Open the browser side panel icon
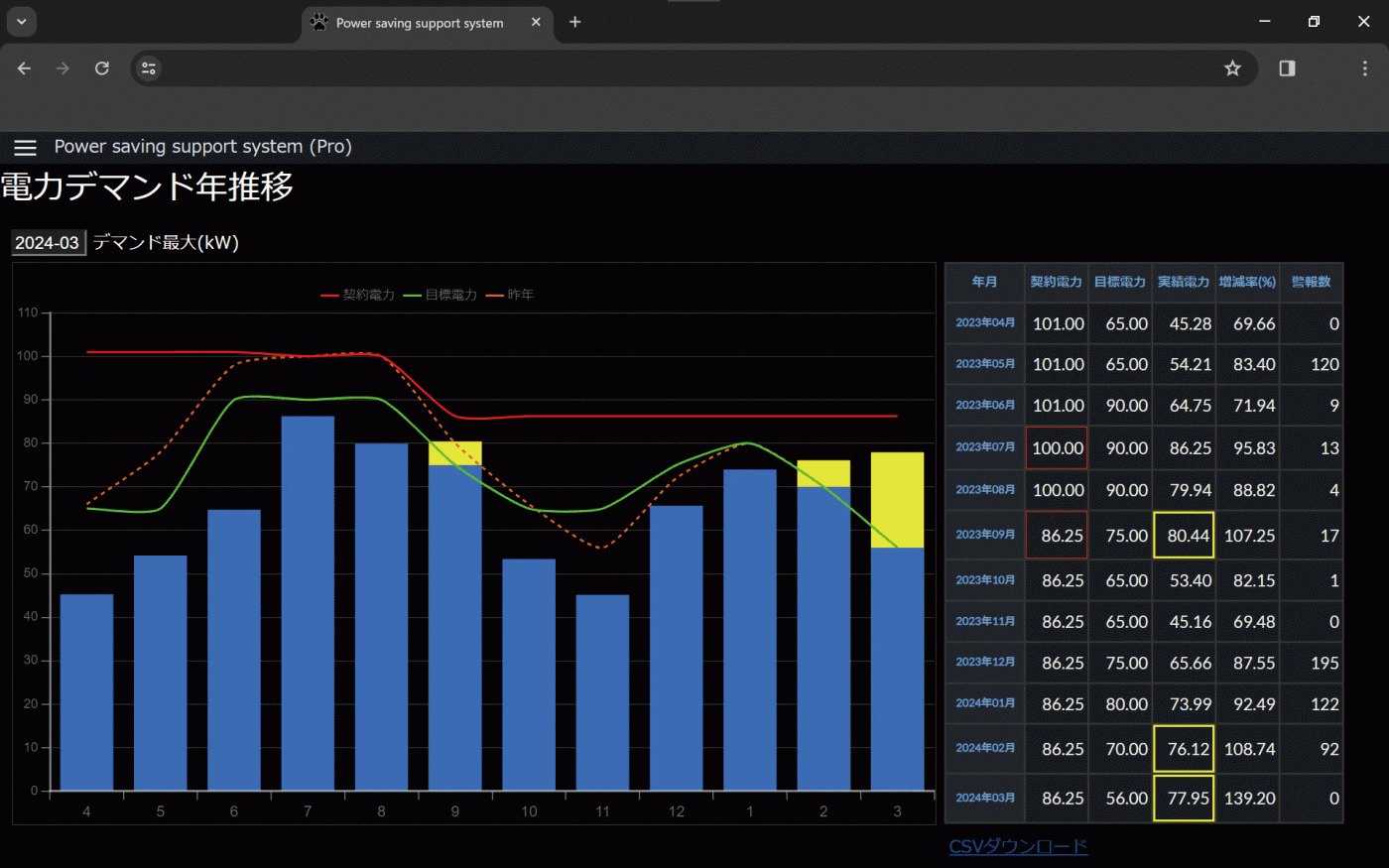 (x=1287, y=68)
